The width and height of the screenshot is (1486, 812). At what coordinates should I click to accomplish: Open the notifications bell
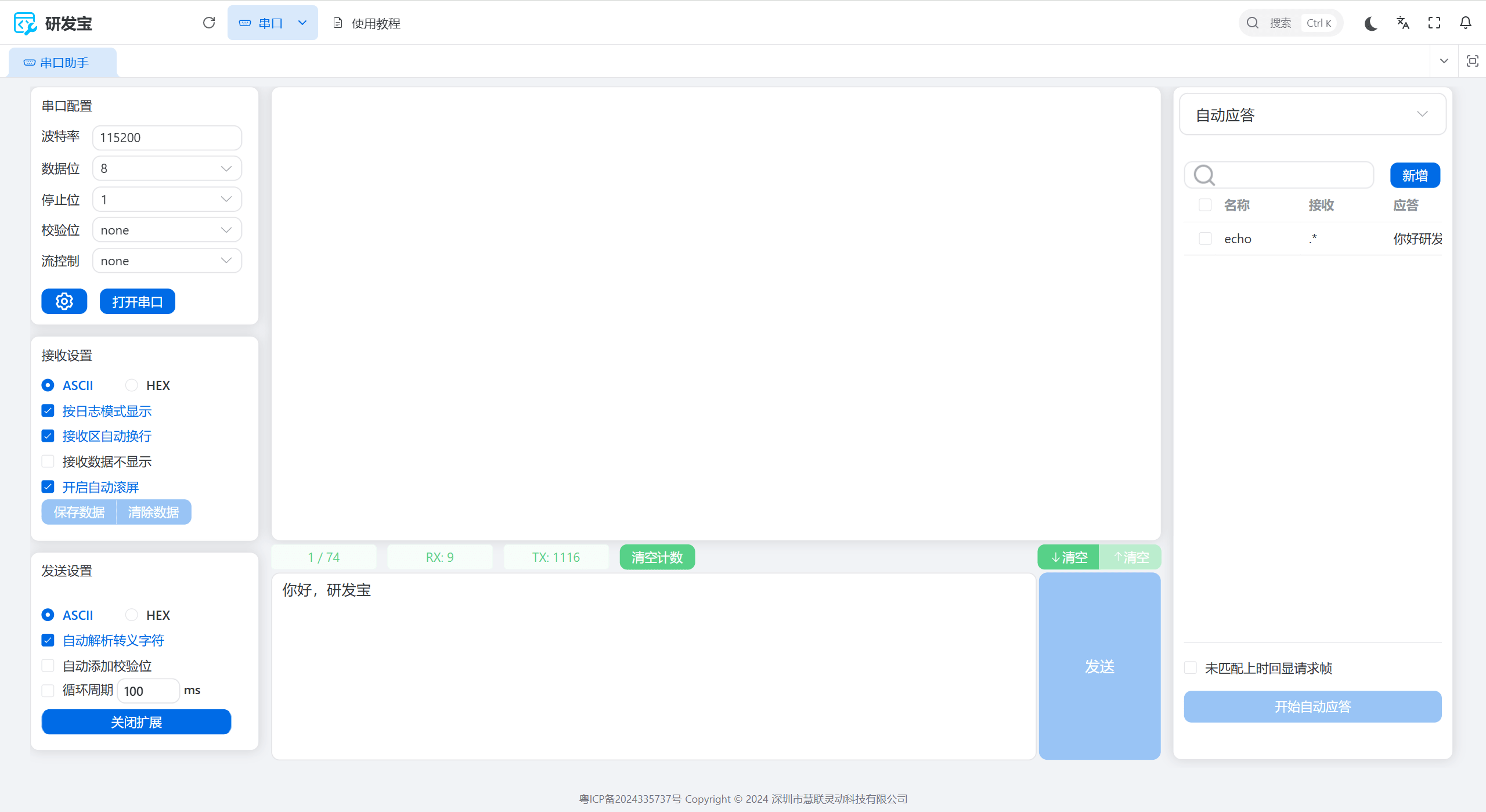coord(1466,23)
